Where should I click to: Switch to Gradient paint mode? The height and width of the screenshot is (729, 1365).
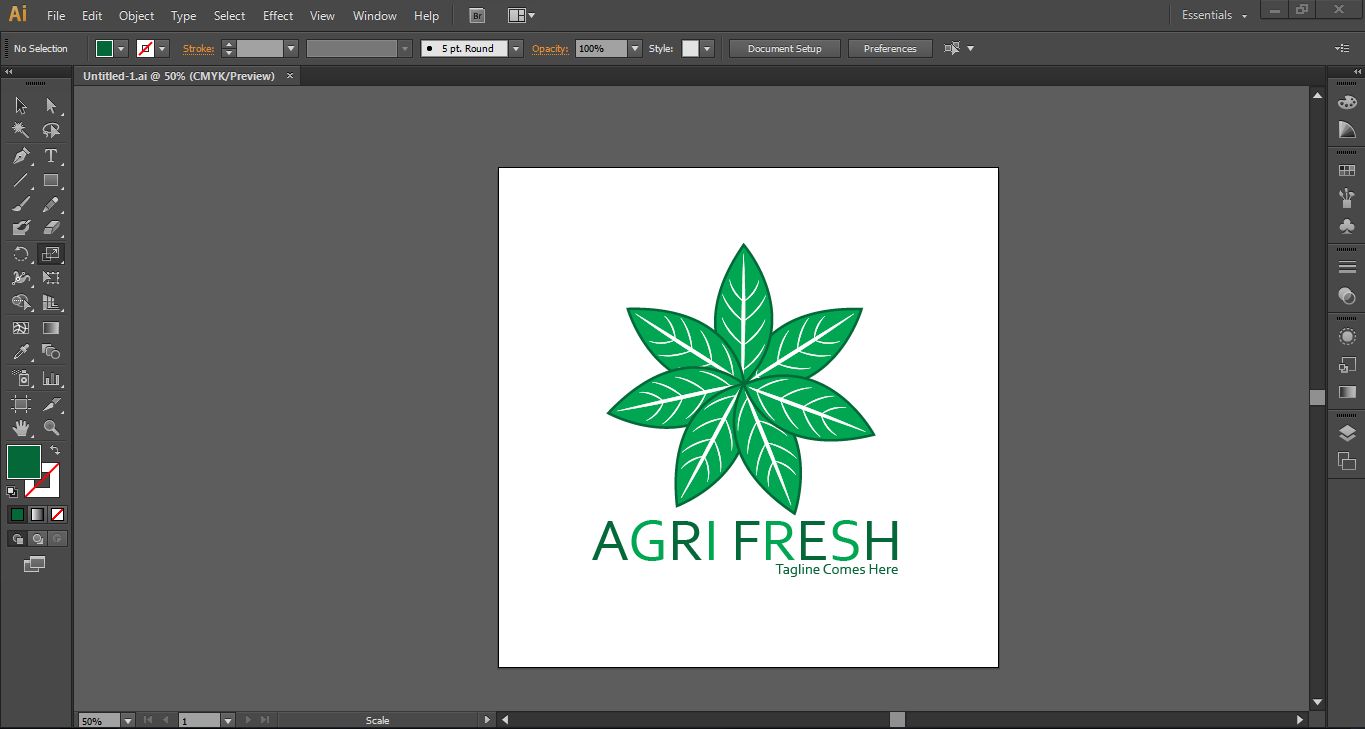pyautogui.click(x=37, y=514)
